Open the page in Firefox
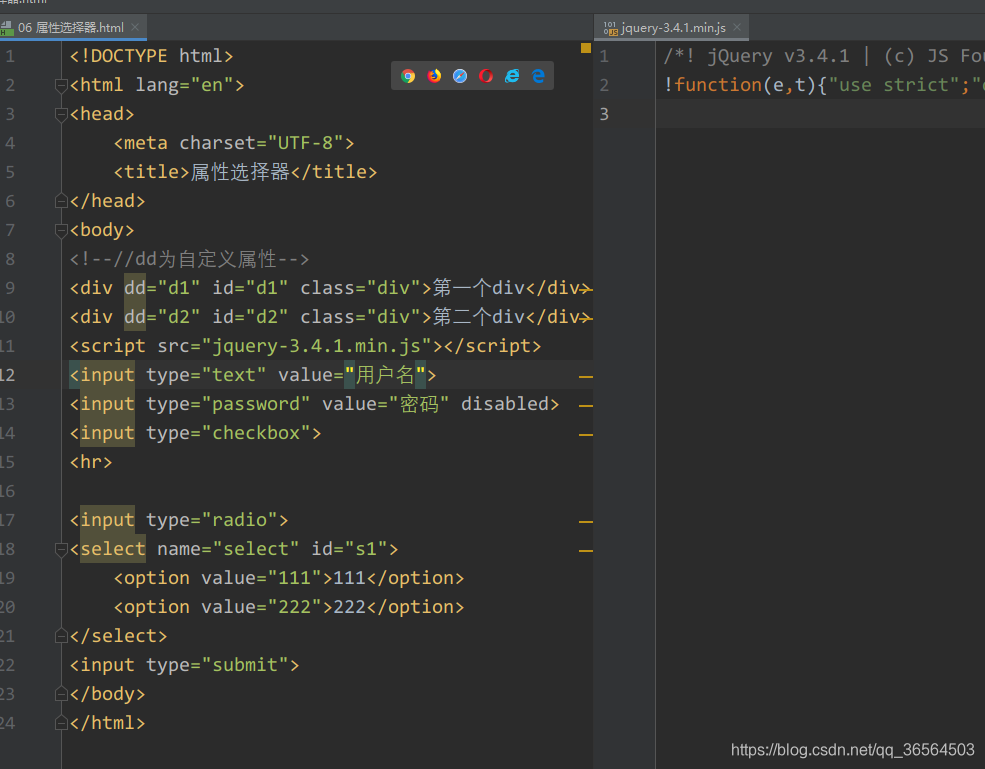The width and height of the screenshot is (985, 769). (x=433, y=75)
